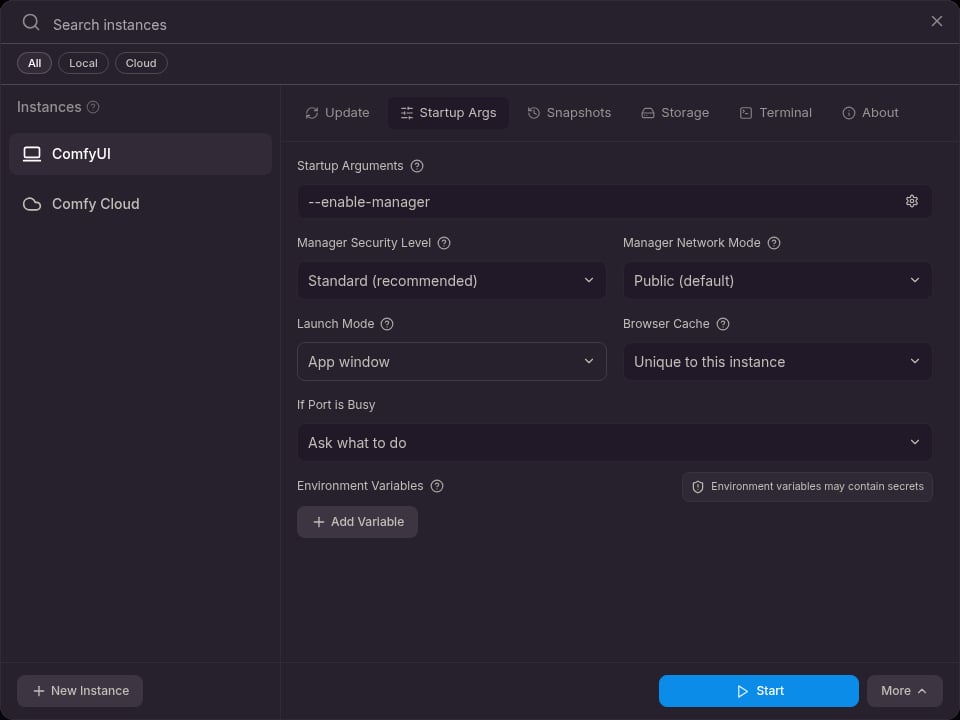Open Manager Network Mode dropdown
960x720 pixels.
[x=778, y=280]
